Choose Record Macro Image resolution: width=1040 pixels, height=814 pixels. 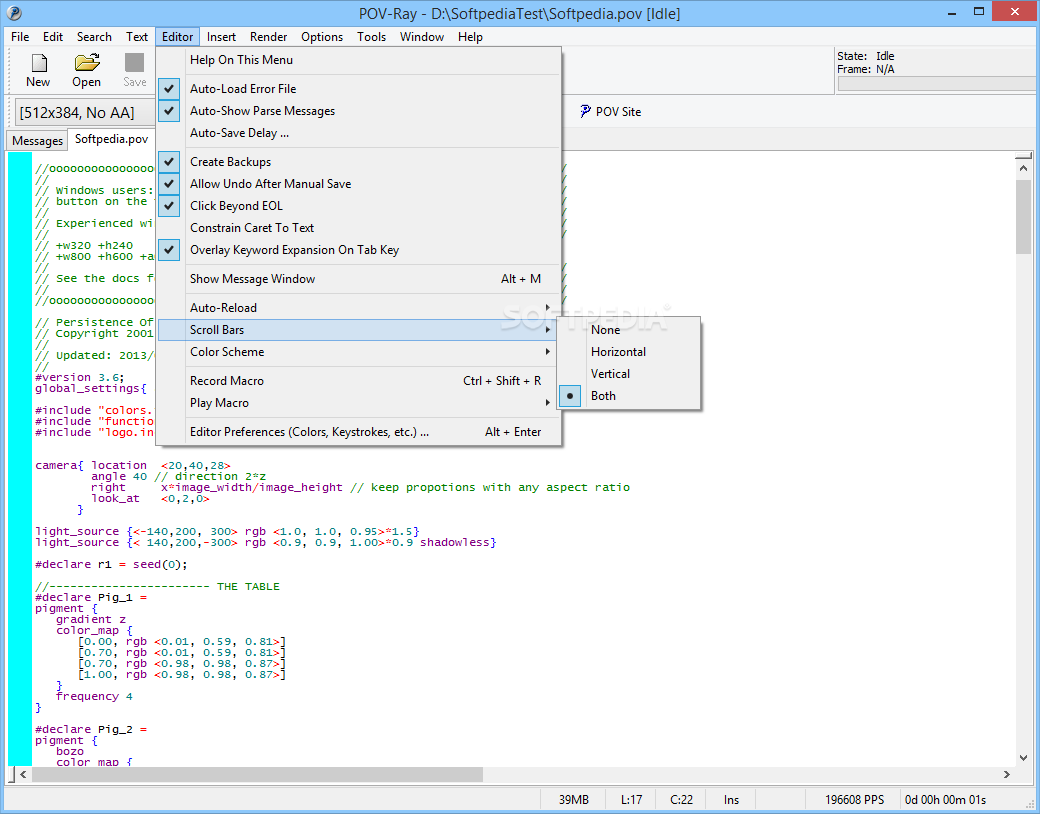coord(359,381)
